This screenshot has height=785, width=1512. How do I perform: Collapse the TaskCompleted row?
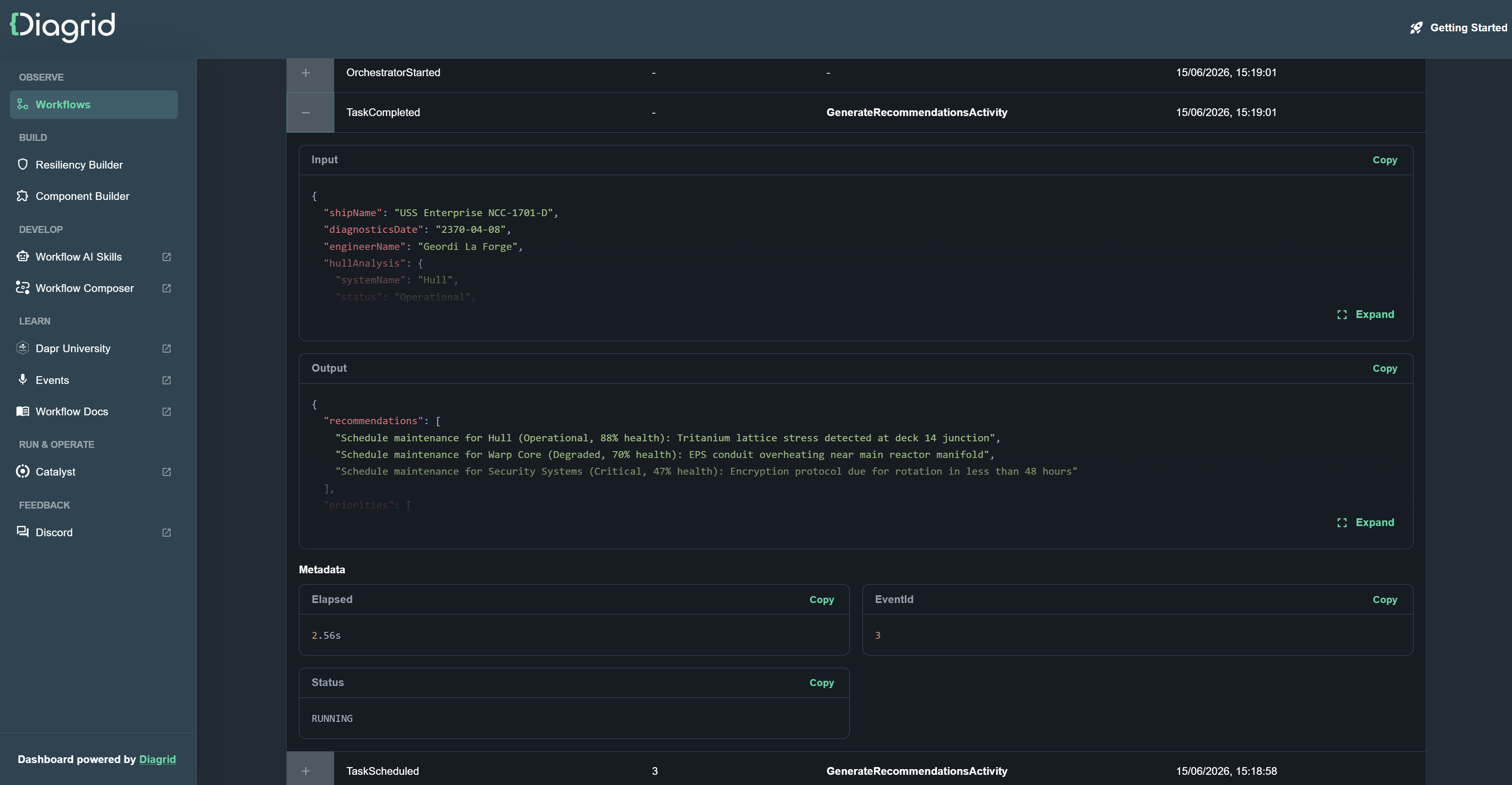click(306, 113)
